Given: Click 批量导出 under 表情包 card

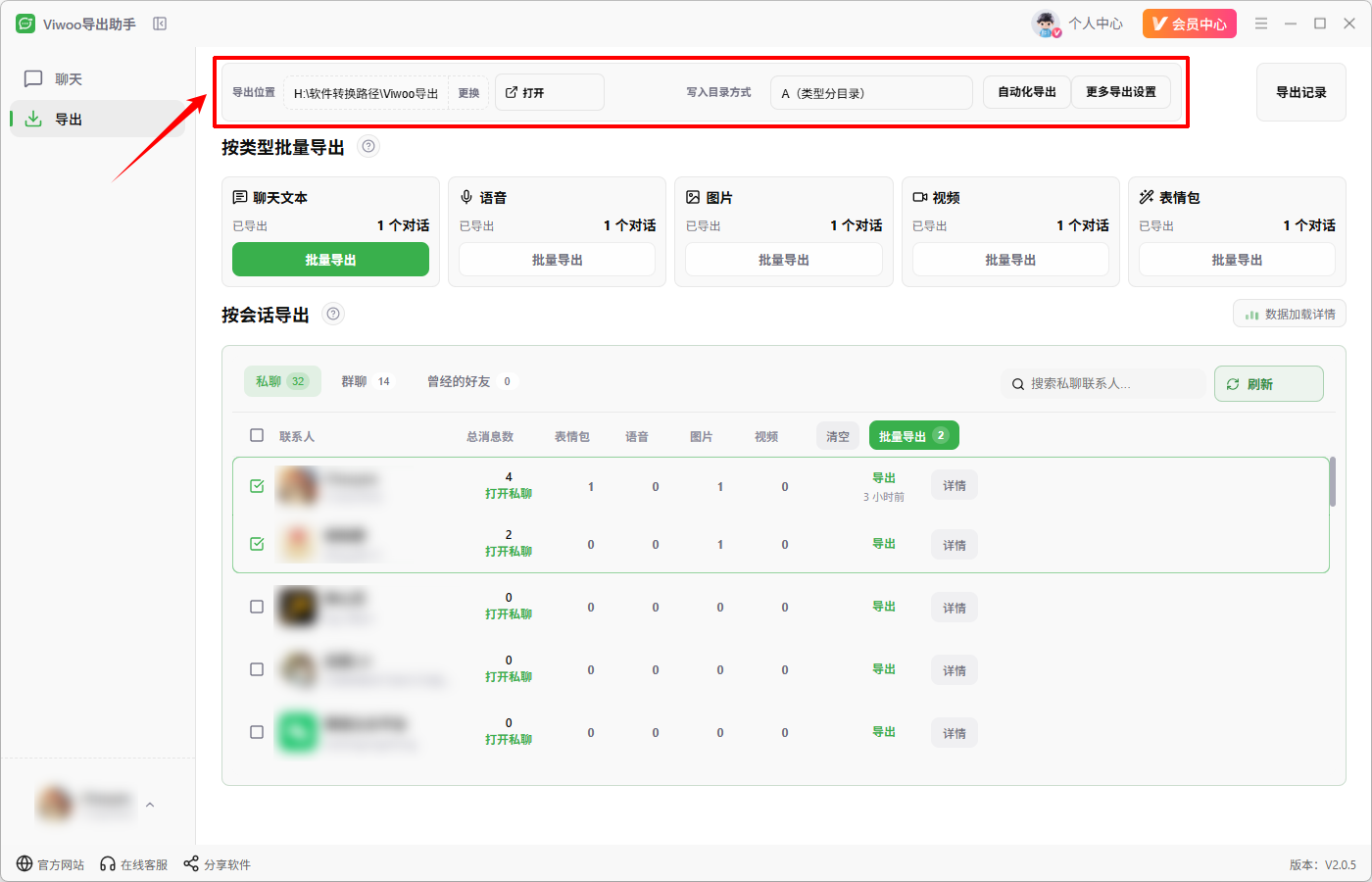Looking at the screenshot, I should tap(1237, 260).
